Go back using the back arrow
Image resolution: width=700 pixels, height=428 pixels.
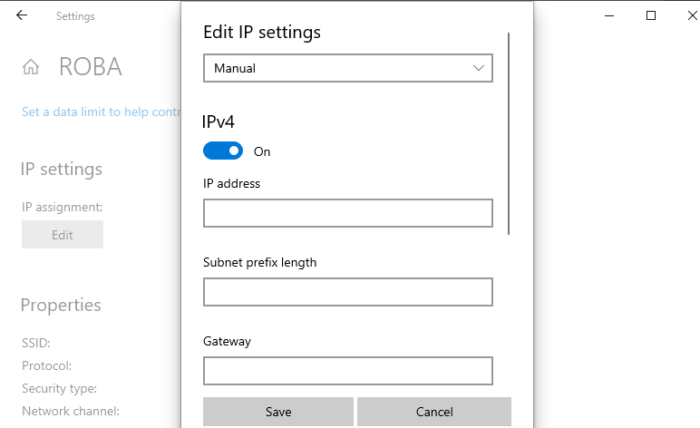coord(22,16)
